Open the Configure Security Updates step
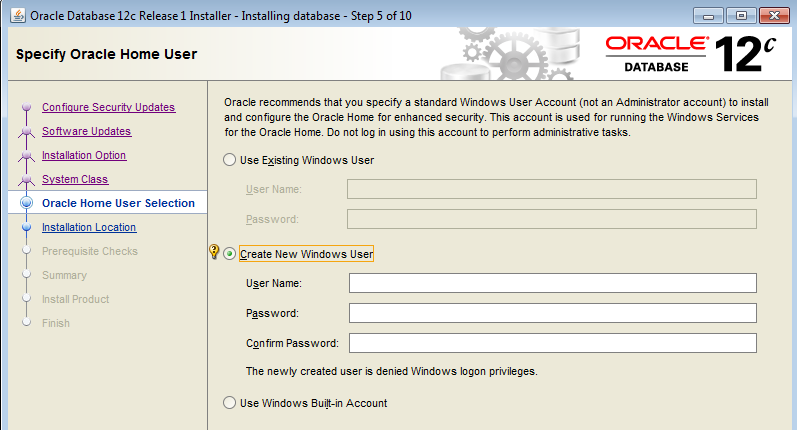Screen dimensions: 797x430 tap(108, 107)
